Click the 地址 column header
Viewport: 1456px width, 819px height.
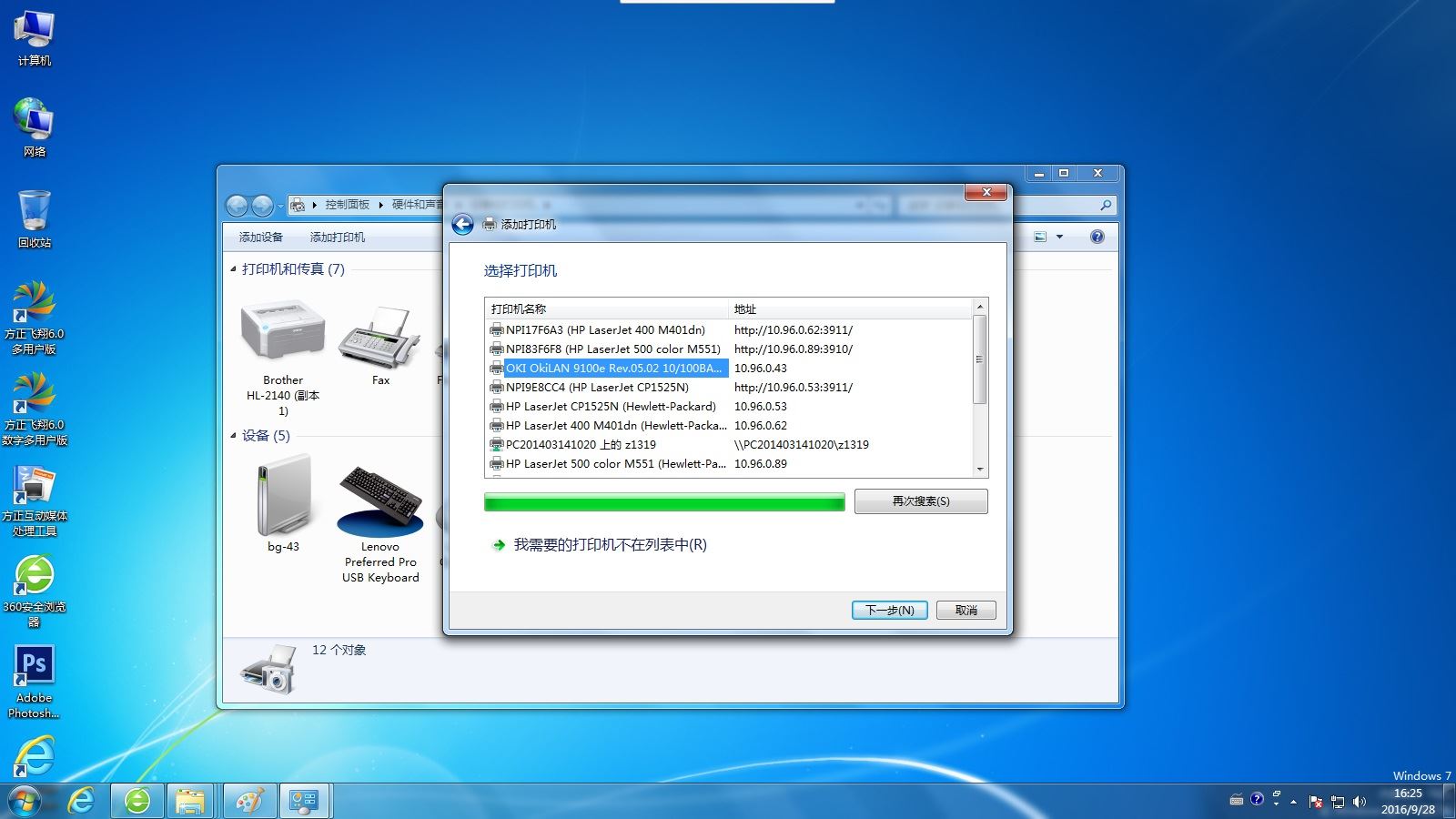coord(850,309)
